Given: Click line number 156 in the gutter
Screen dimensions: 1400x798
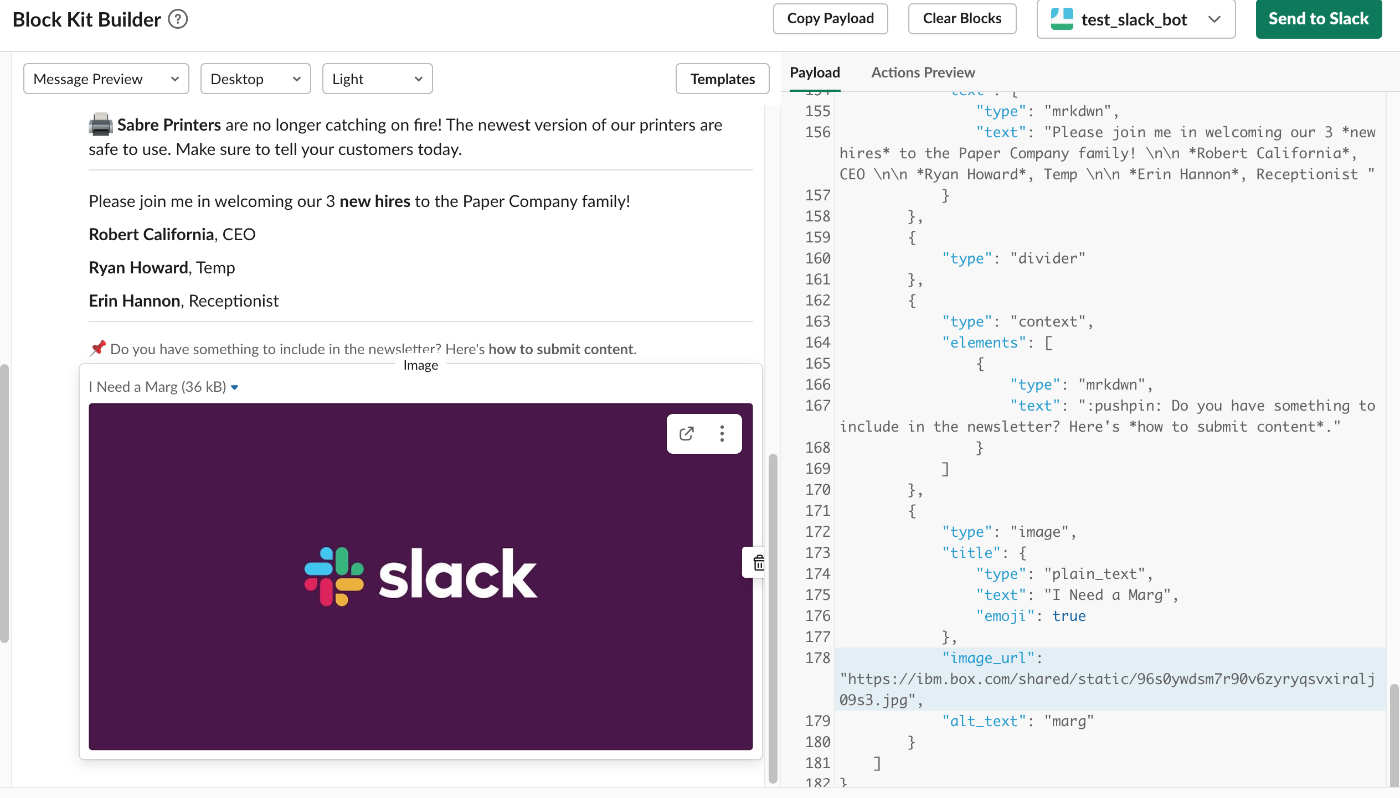Looking at the screenshot, I should click(817, 132).
